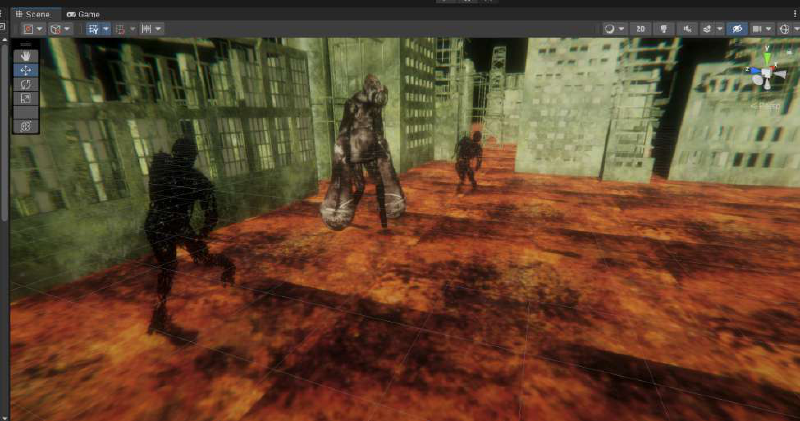Click the tool handle pivot position icon
Screen dimensions: 800x421
coord(28,29)
